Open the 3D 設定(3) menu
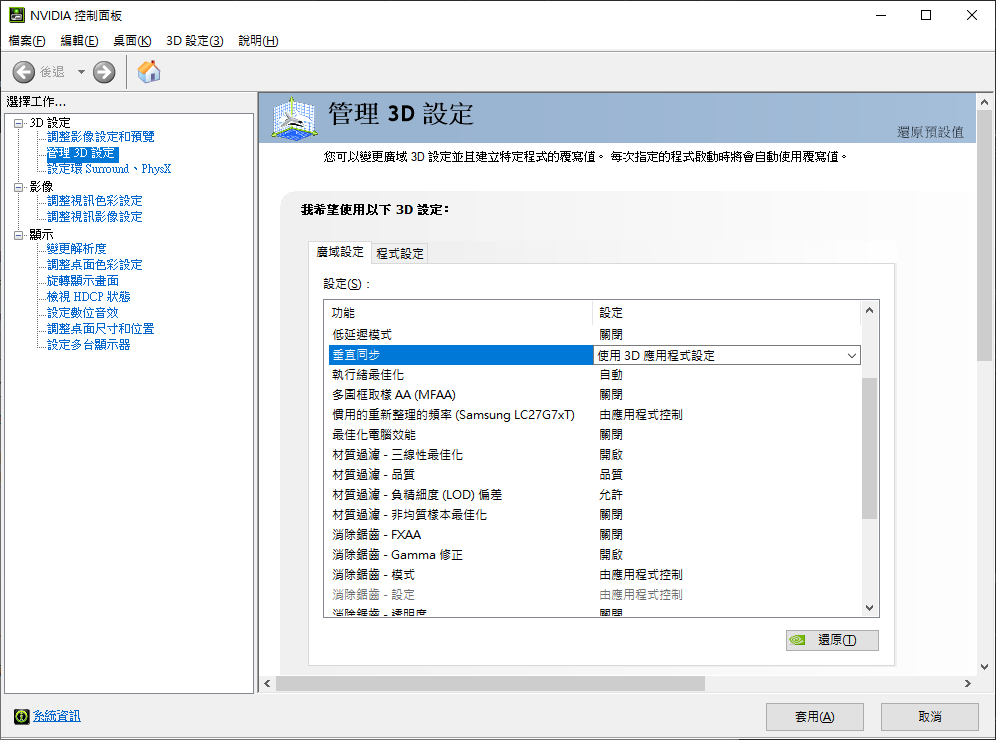 (194, 41)
